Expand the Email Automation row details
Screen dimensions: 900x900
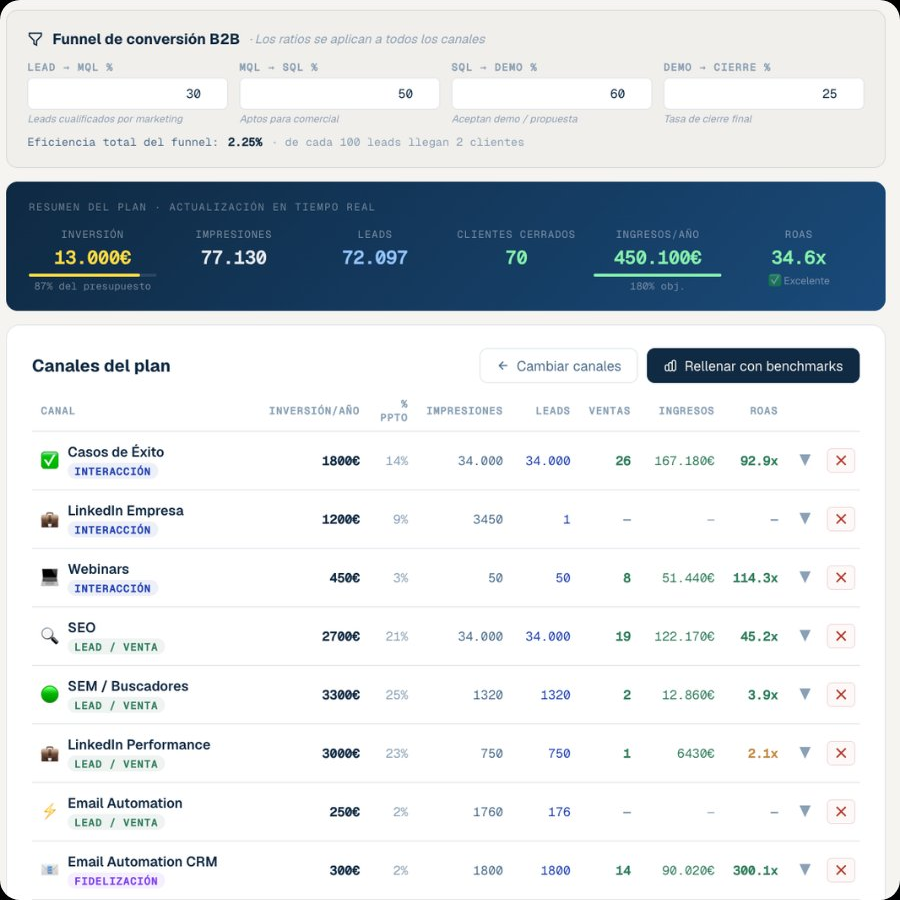(x=805, y=811)
